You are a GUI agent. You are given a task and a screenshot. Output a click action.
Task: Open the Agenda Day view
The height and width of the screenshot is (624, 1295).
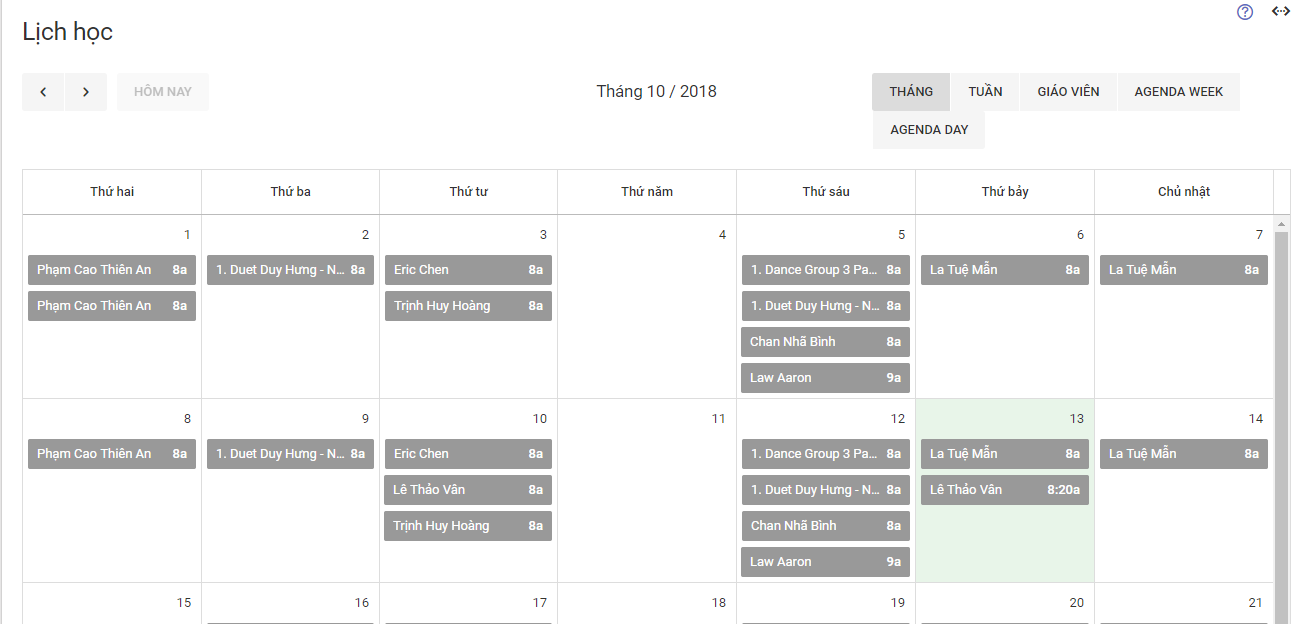coord(929,130)
